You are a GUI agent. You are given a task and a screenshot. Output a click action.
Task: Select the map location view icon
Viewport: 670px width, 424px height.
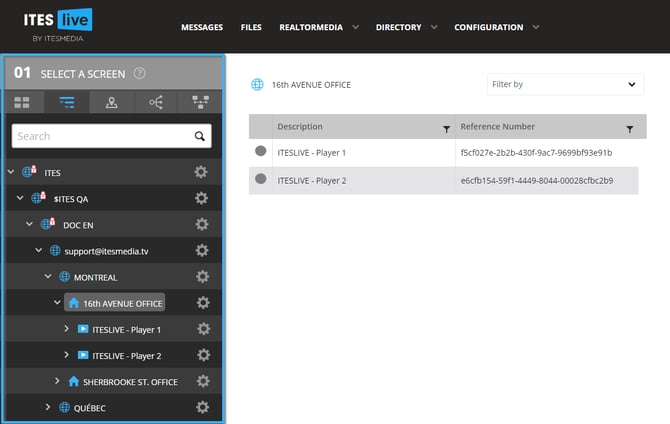point(111,102)
